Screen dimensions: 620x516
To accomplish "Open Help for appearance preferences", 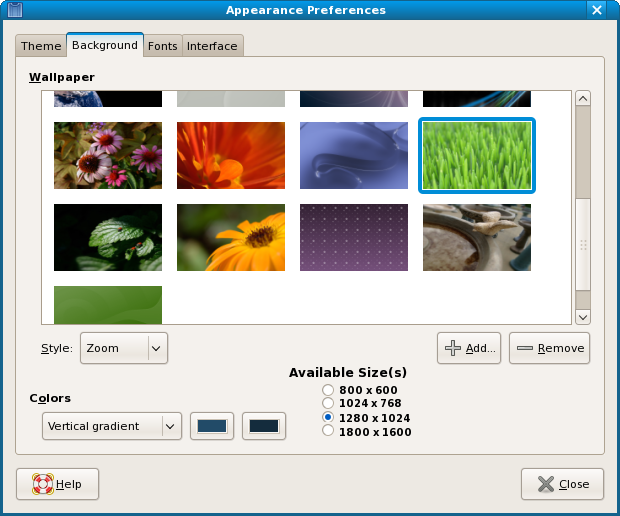I will pyautogui.click(x=57, y=484).
